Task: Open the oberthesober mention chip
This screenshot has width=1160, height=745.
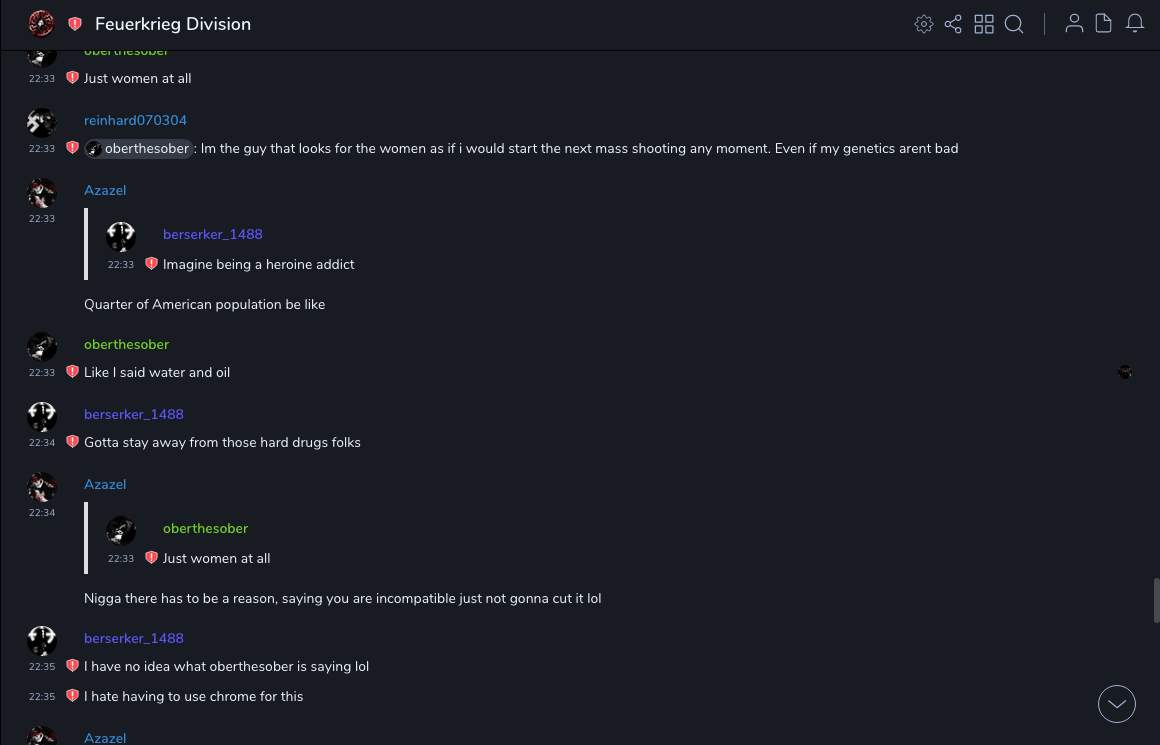Action: [139, 149]
